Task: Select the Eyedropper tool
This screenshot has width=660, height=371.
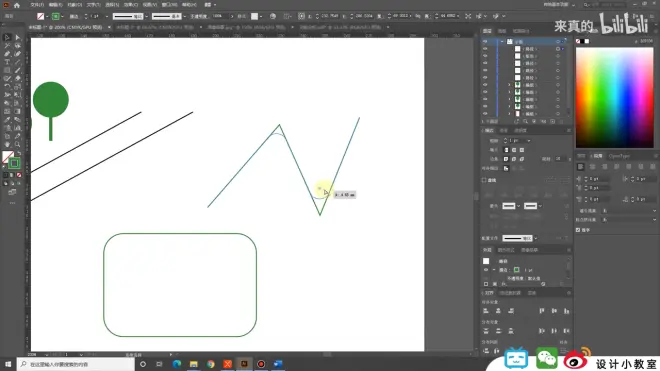Action: click(7, 120)
